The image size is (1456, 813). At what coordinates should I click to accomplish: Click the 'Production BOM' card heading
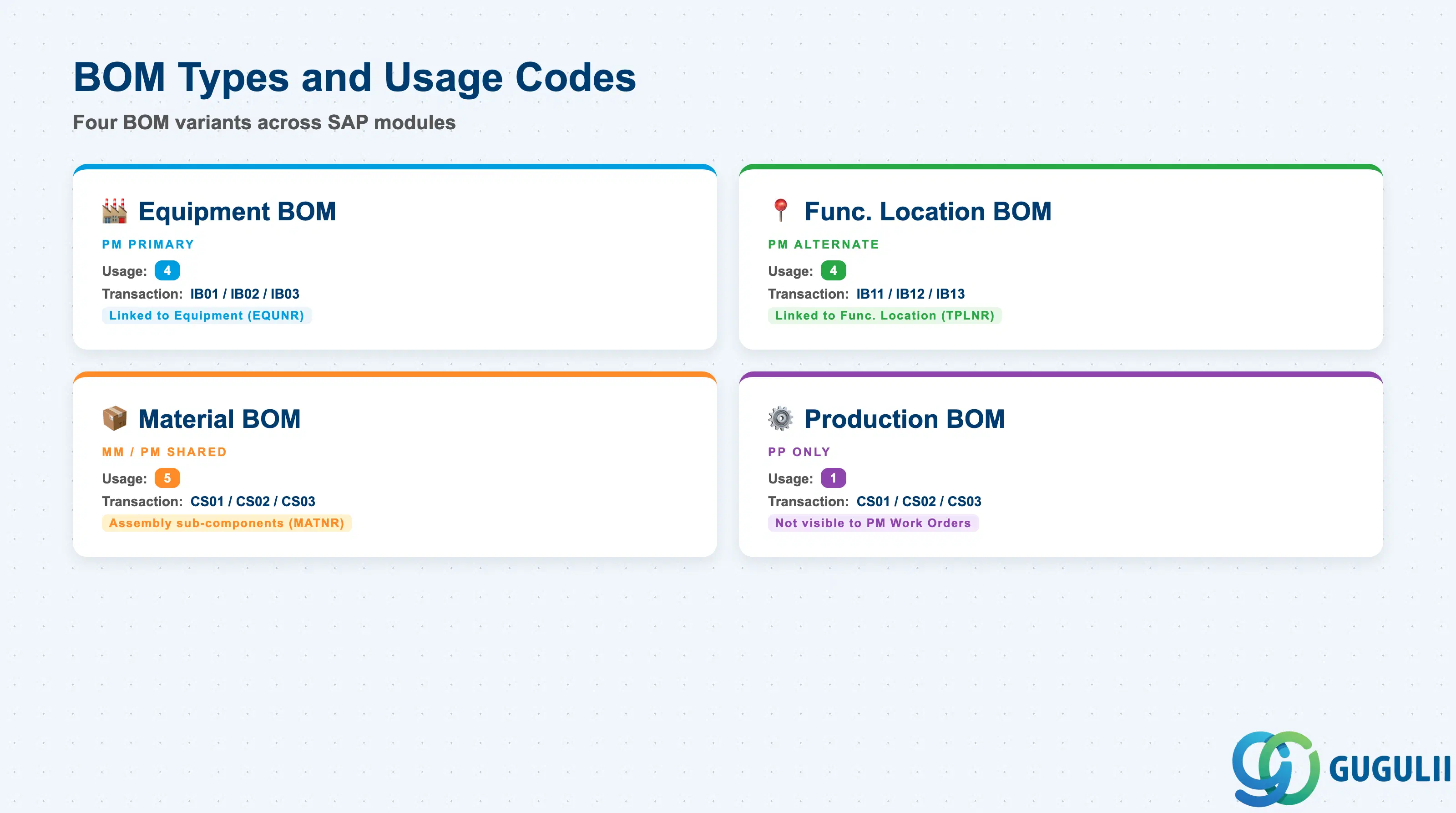(905, 419)
